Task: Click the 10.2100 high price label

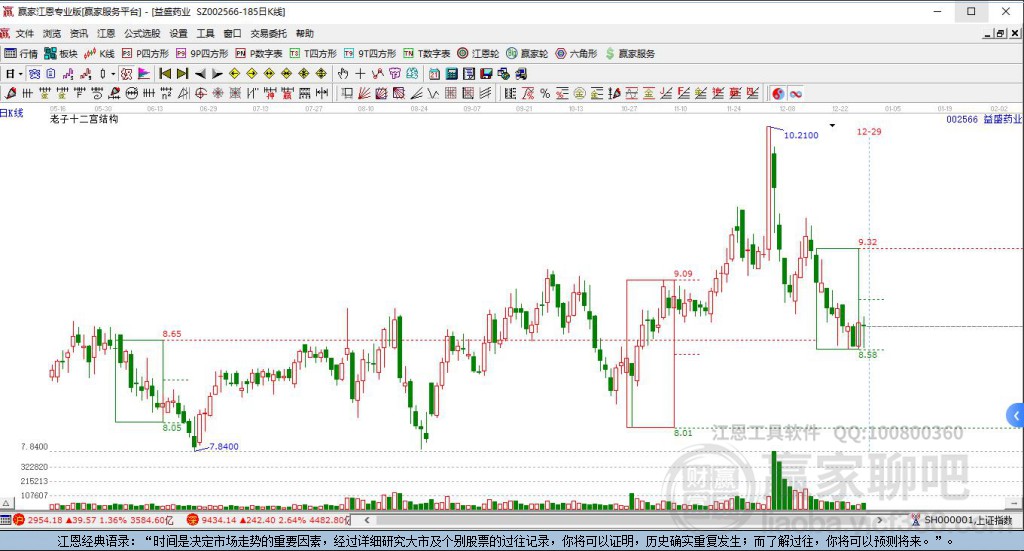Action: coord(801,135)
